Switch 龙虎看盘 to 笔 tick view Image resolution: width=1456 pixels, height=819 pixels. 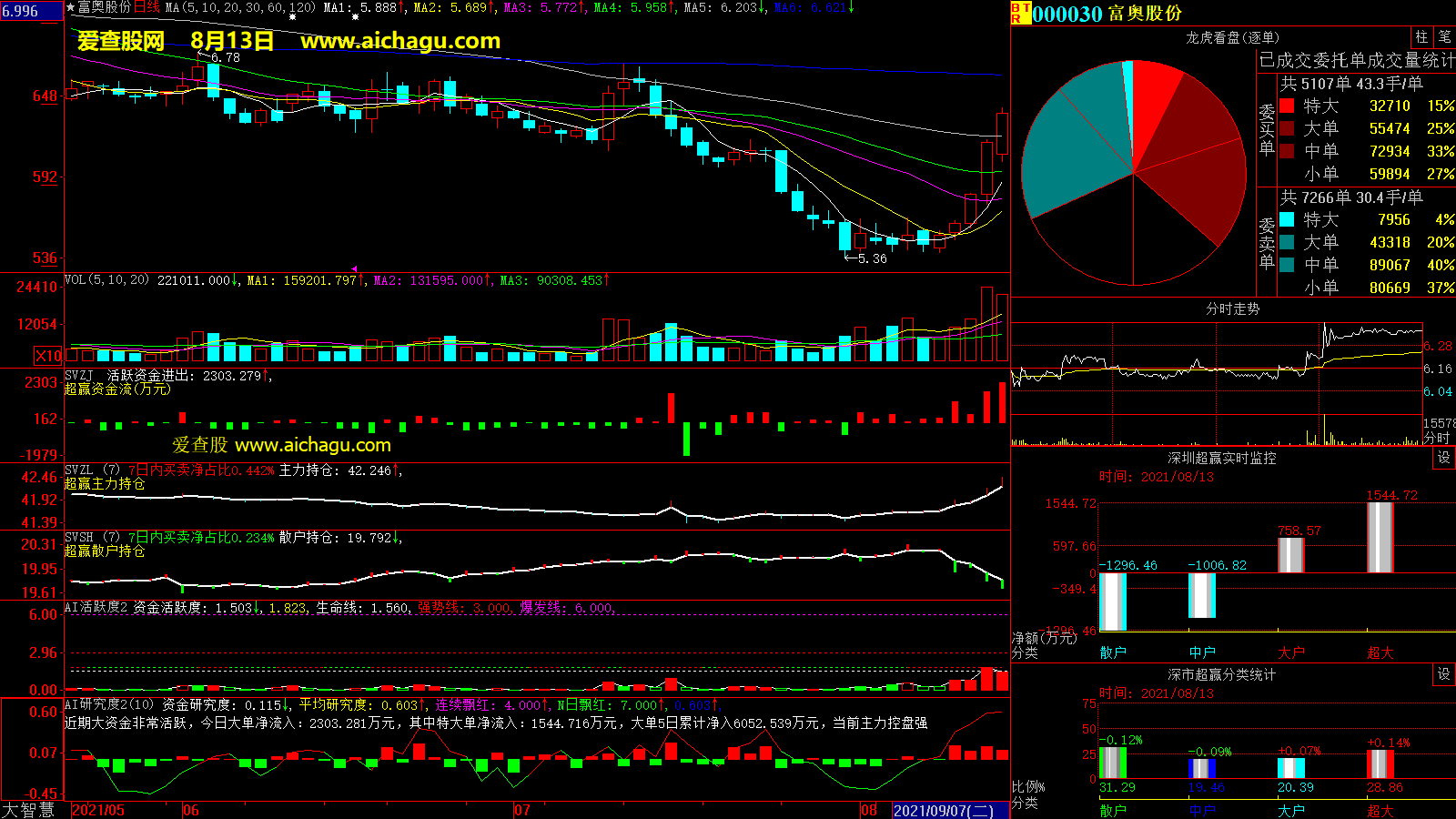click(1444, 37)
